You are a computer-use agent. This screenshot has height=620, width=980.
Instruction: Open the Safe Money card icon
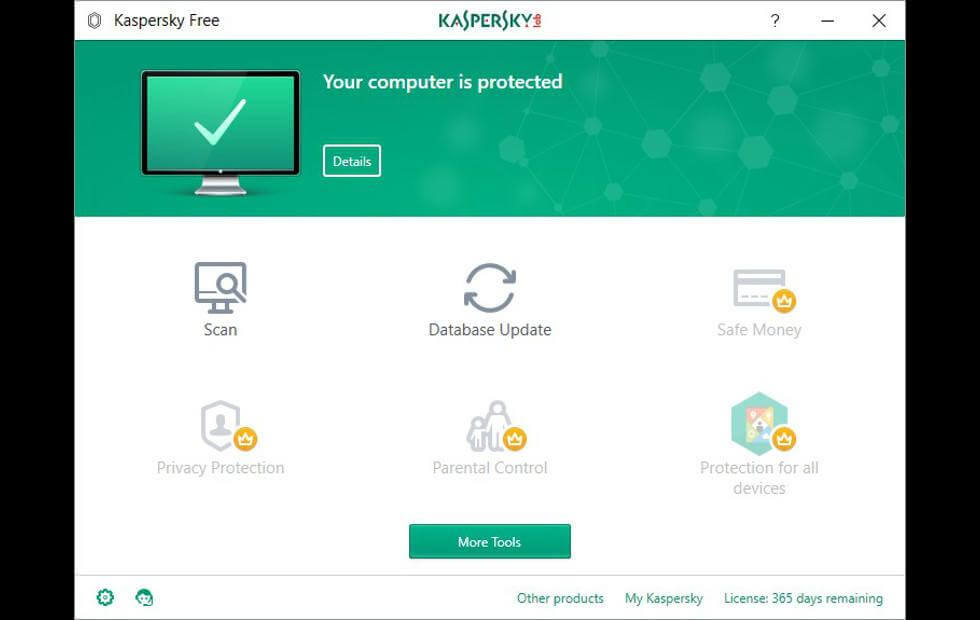click(x=763, y=291)
